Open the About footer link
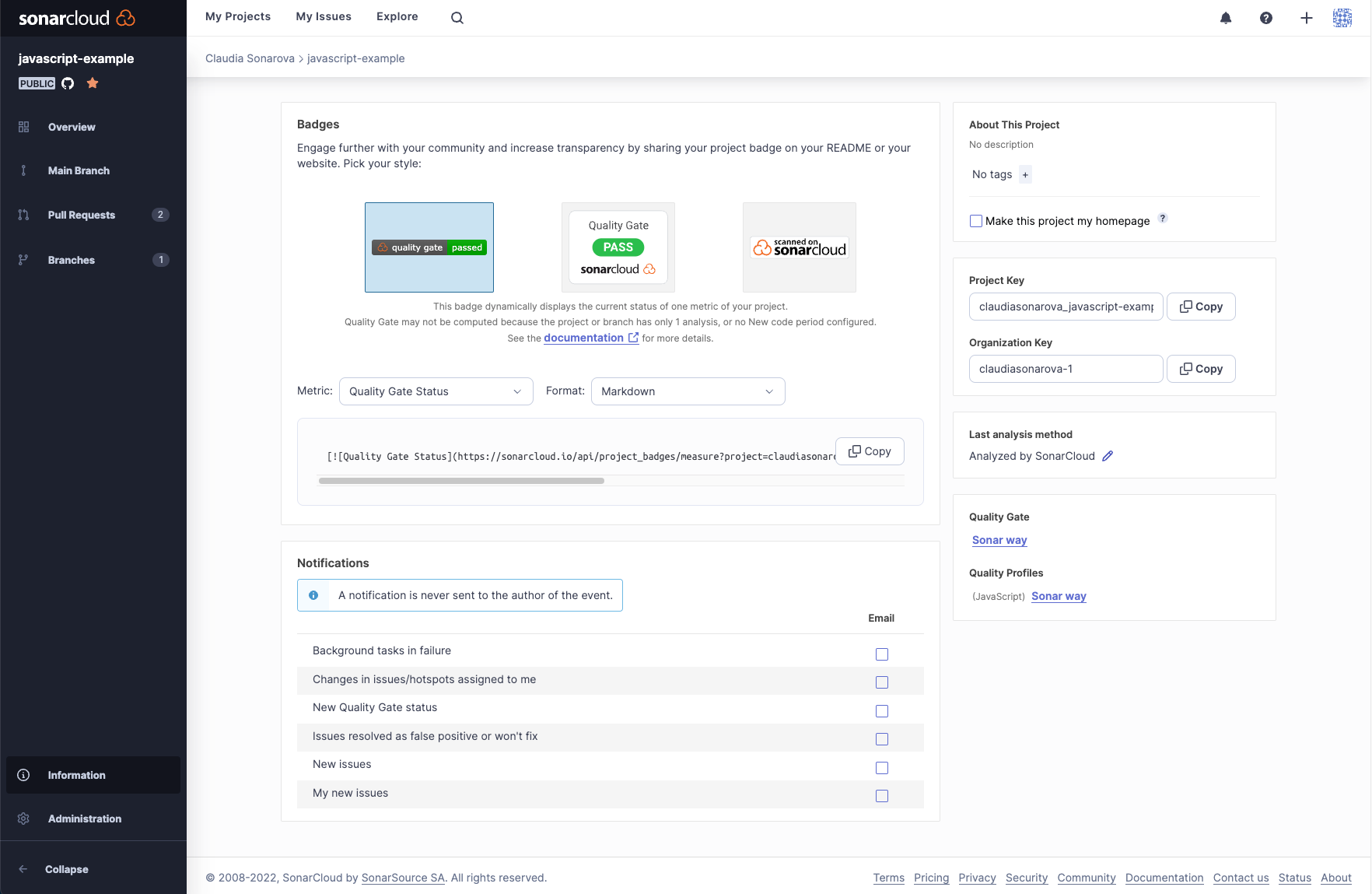This screenshot has width=1372, height=894. pyautogui.click(x=1336, y=878)
